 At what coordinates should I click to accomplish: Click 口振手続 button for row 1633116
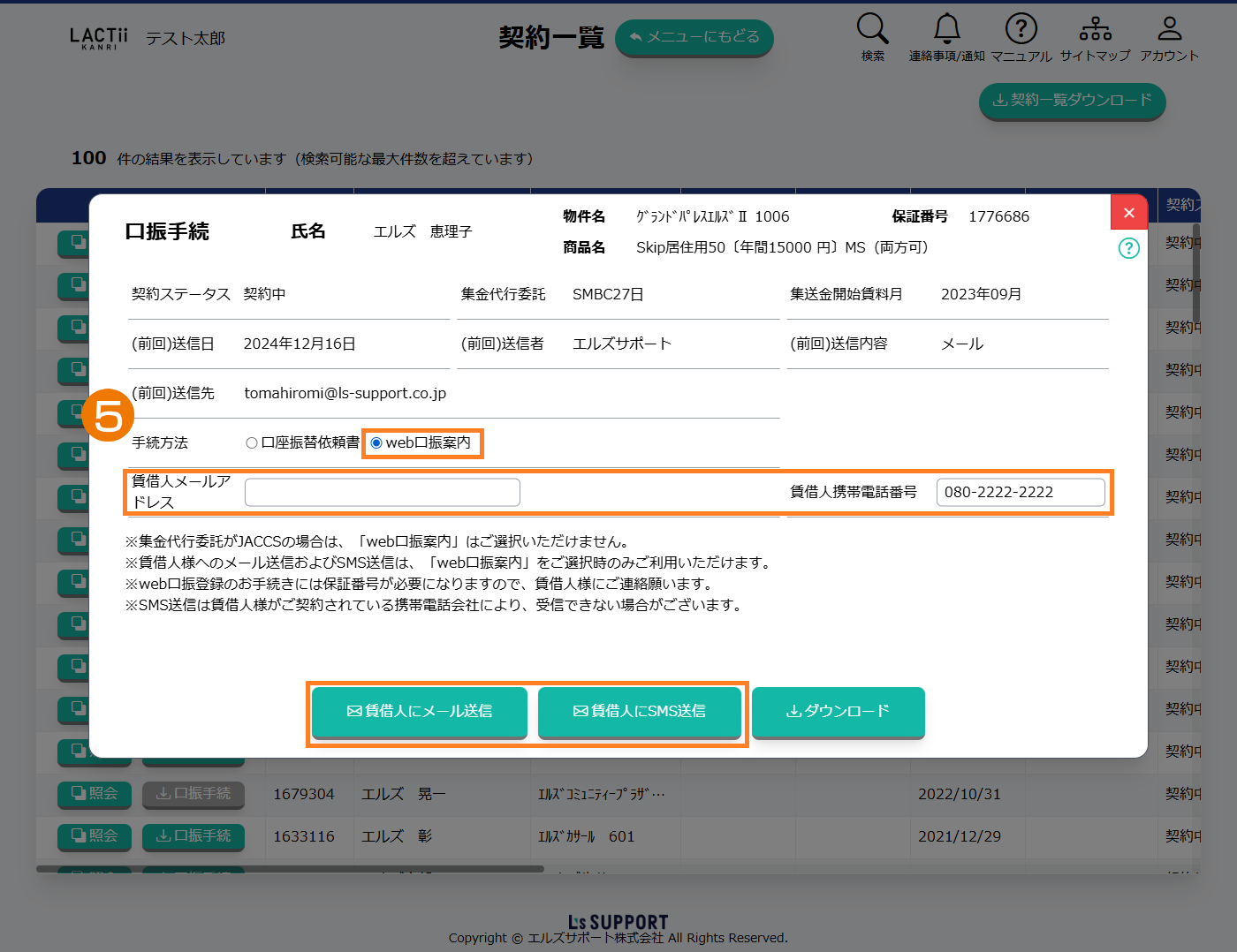pos(194,836)
